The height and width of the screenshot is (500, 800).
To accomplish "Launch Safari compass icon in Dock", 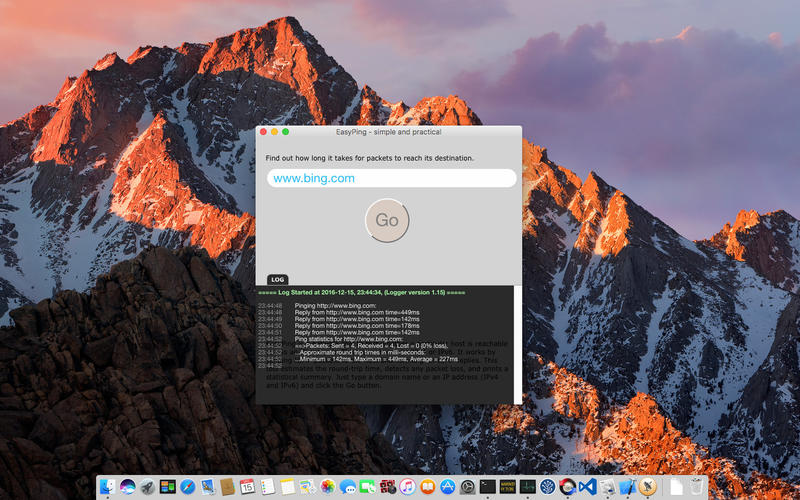I will tap(187, 487).
